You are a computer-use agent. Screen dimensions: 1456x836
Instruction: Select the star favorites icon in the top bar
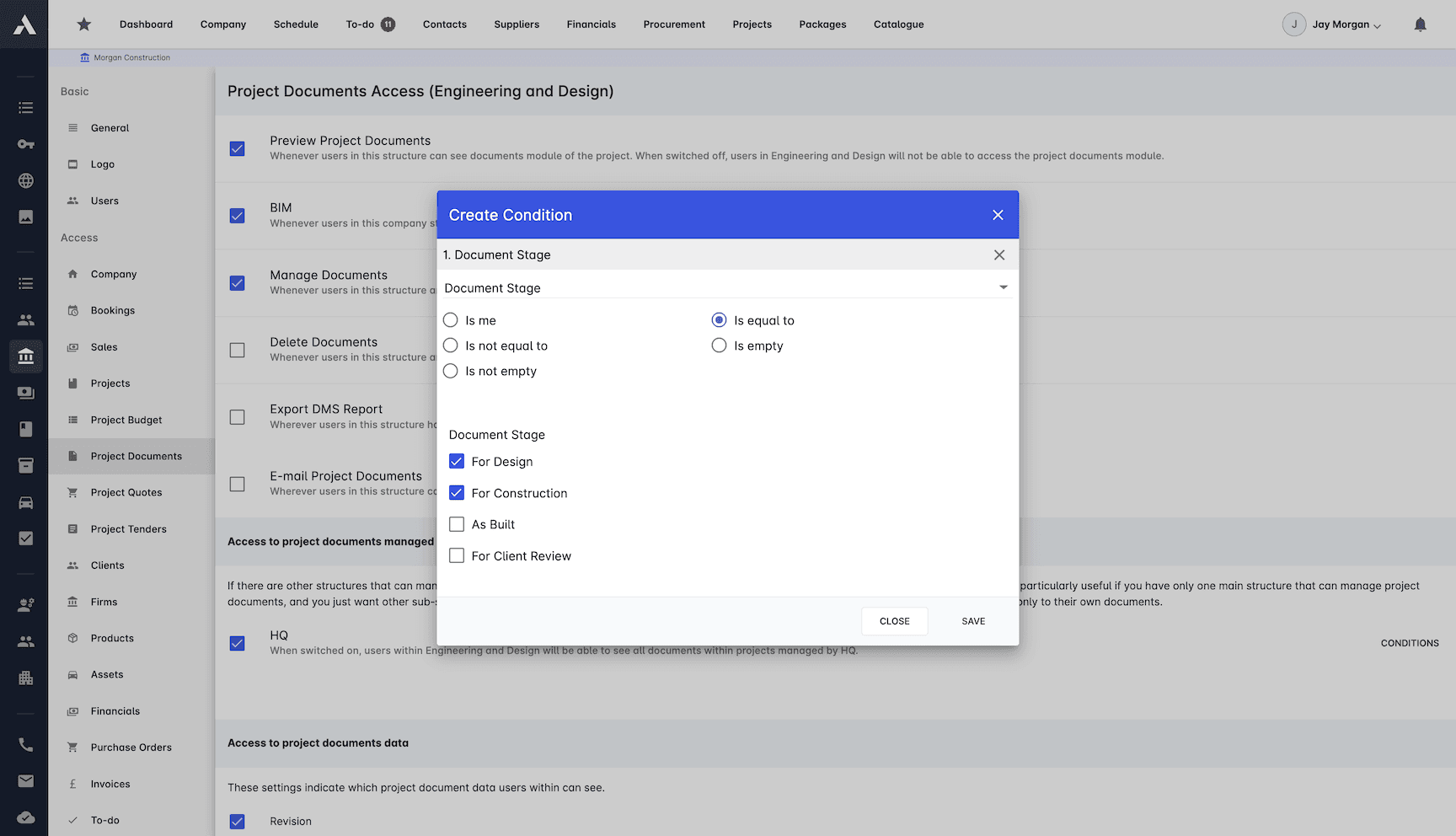(x=83, y=24)
